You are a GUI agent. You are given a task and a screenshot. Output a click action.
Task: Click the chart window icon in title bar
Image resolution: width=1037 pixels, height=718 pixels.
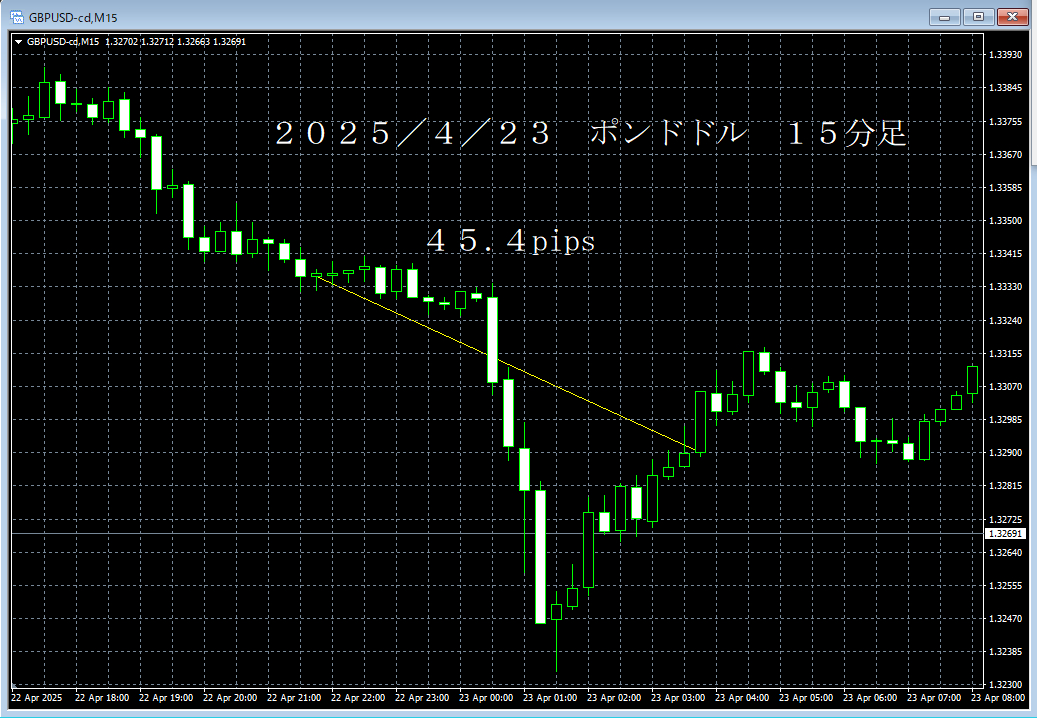(x=17, y=17)
